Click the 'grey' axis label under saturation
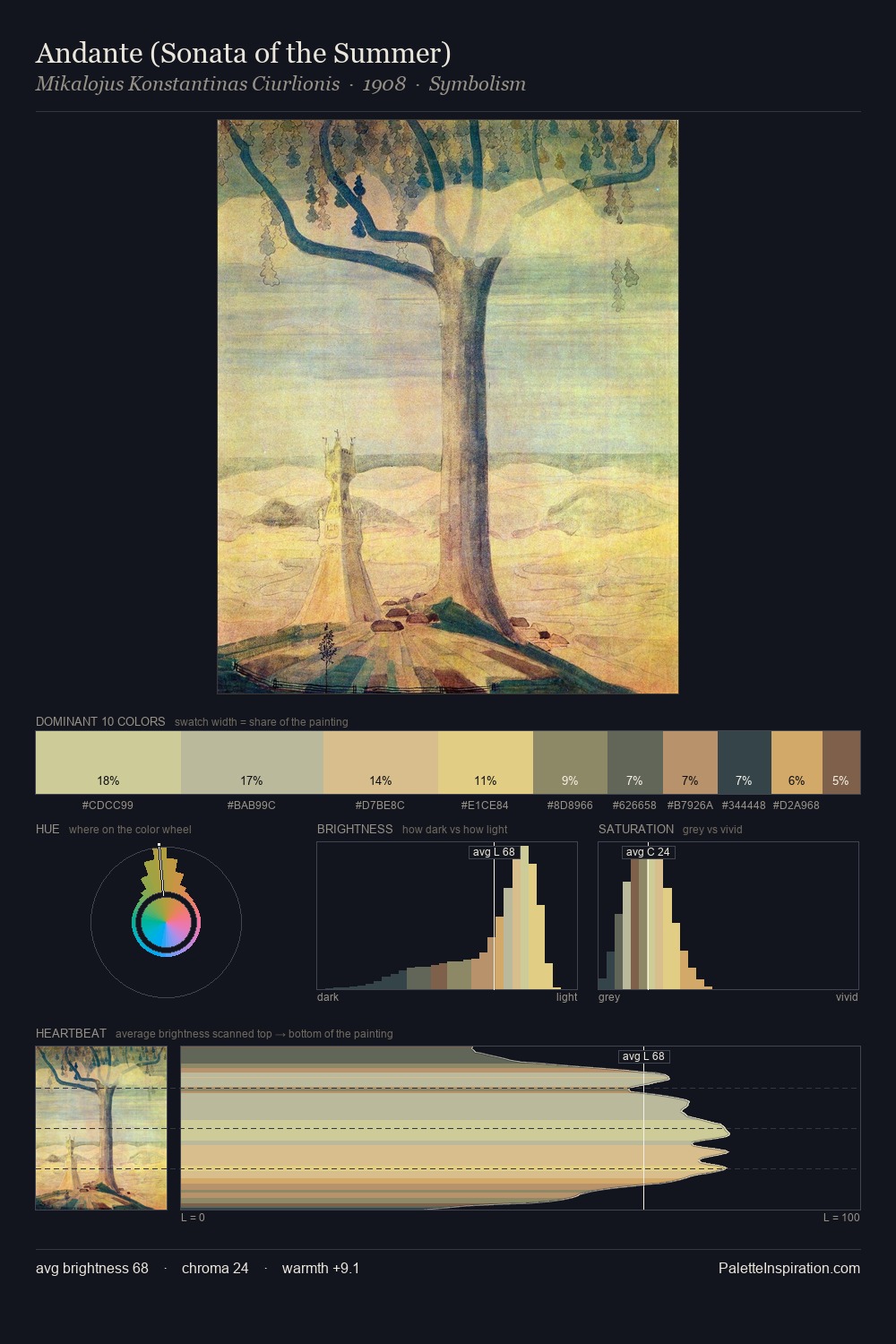896x1344 pixels. click(x=609, y=997)
